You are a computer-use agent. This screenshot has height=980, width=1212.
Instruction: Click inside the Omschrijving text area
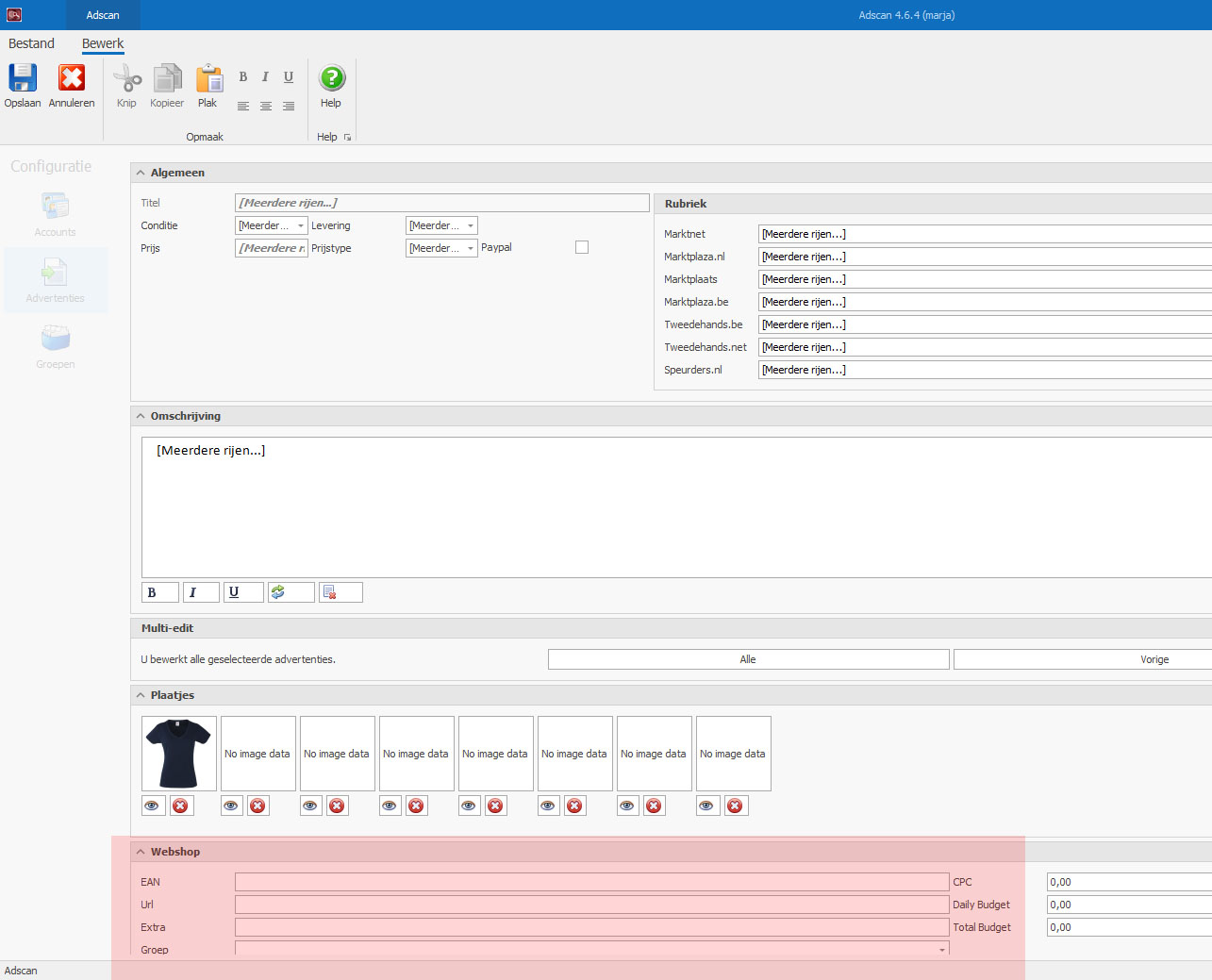tap(676, 507)
